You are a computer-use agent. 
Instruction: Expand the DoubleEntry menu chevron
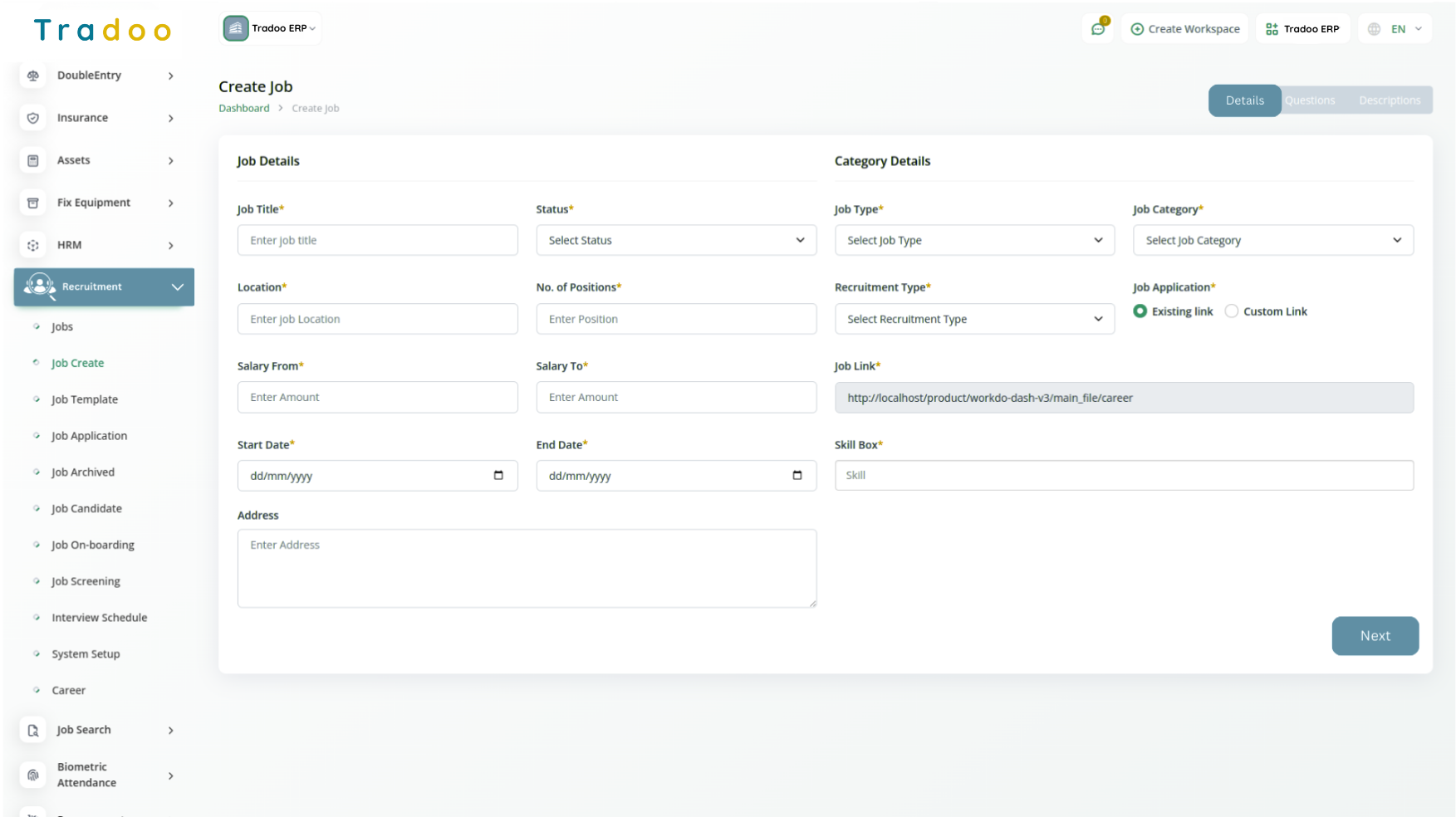(171, 76)
